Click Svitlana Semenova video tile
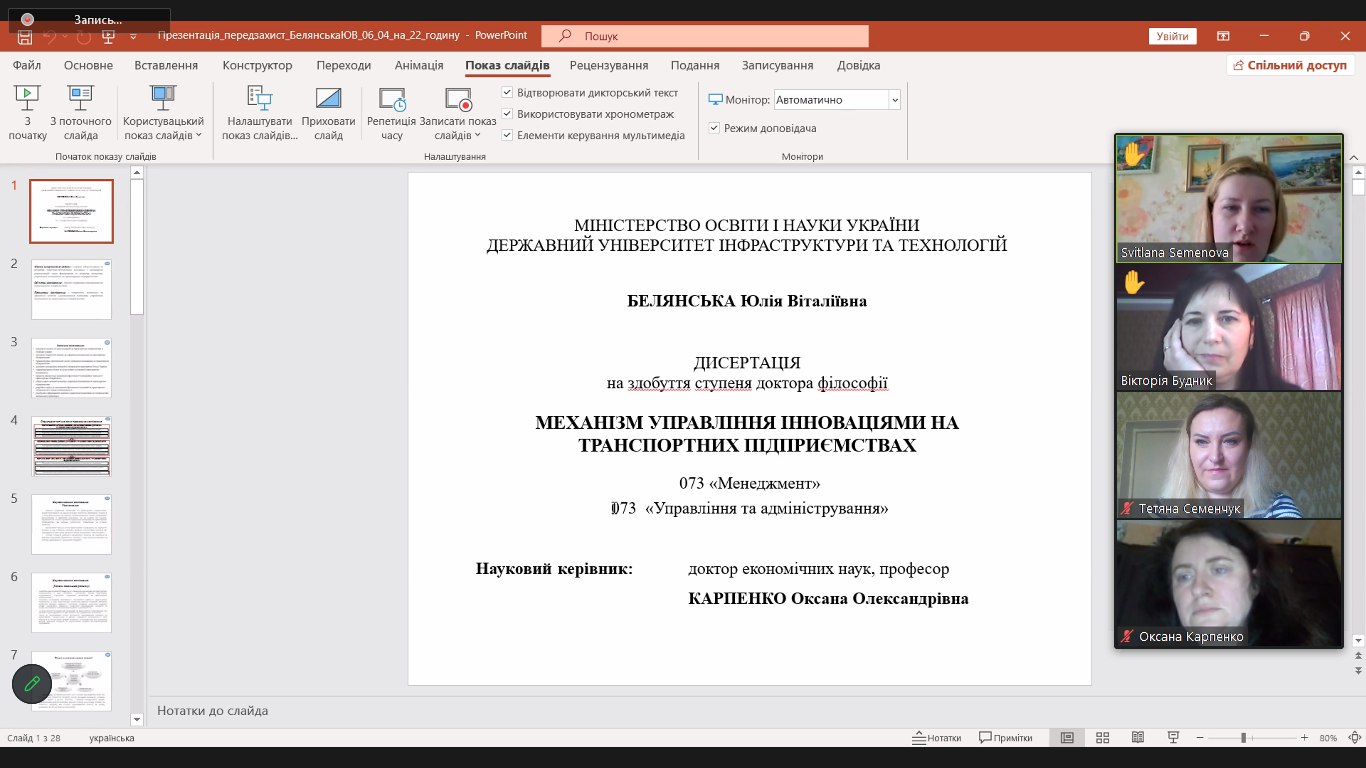The height and width of the screenshot is (768, 1366). (x=1229, y=198)
